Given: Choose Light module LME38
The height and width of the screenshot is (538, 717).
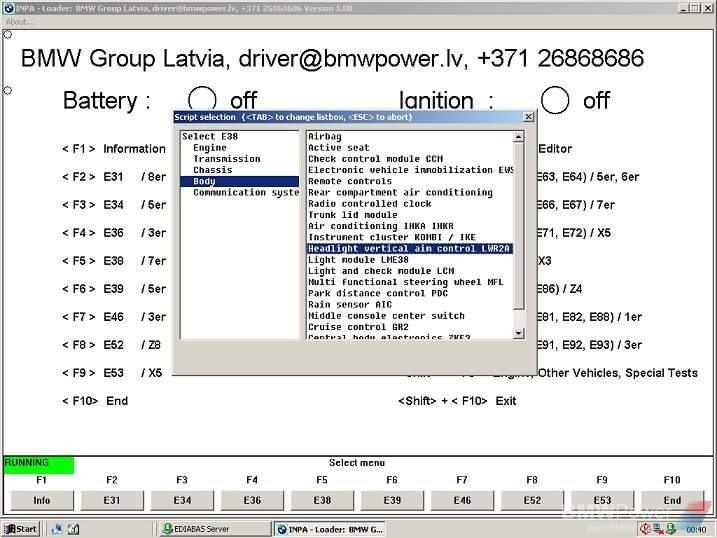Looking at the screenshot, I should click(x=358, y=260).
